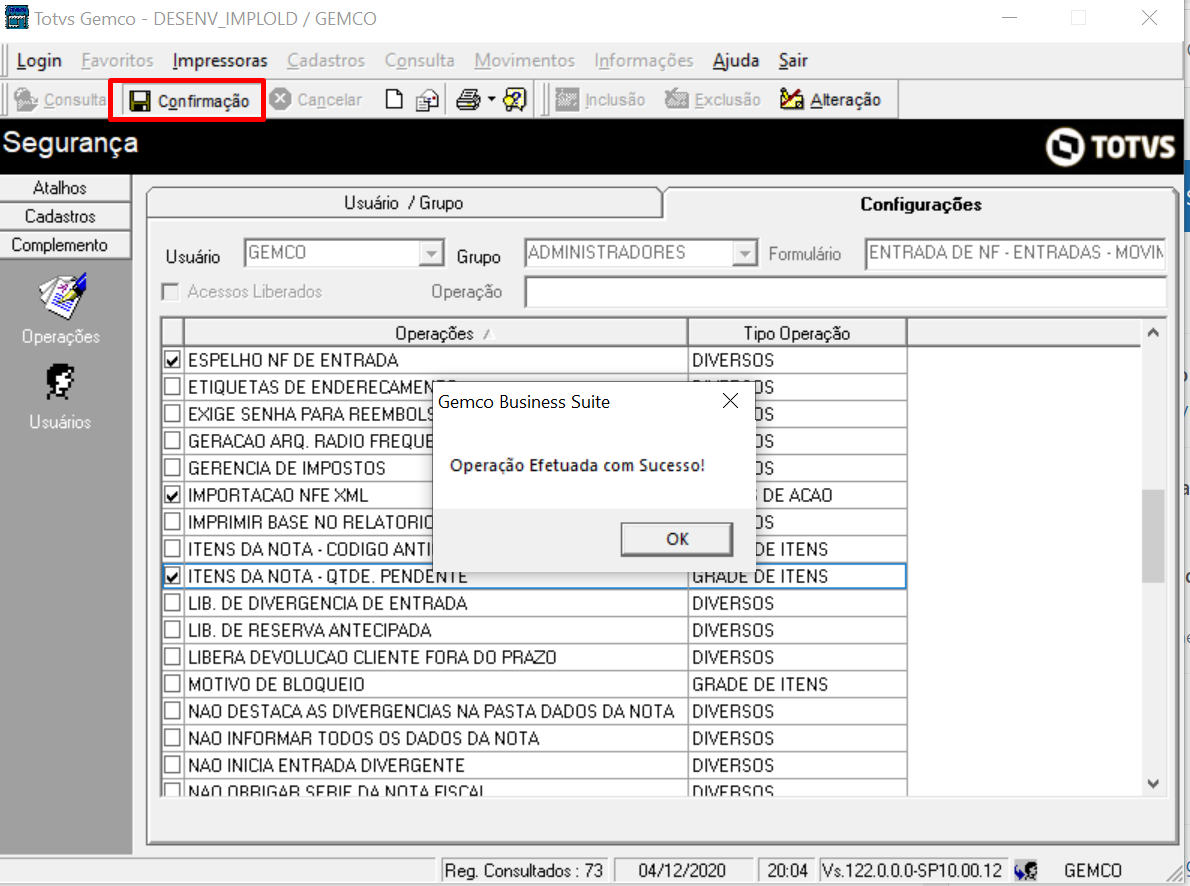1190x886 pixels.
Task: Click the TOTVS logo
Action: (1110, 147)
